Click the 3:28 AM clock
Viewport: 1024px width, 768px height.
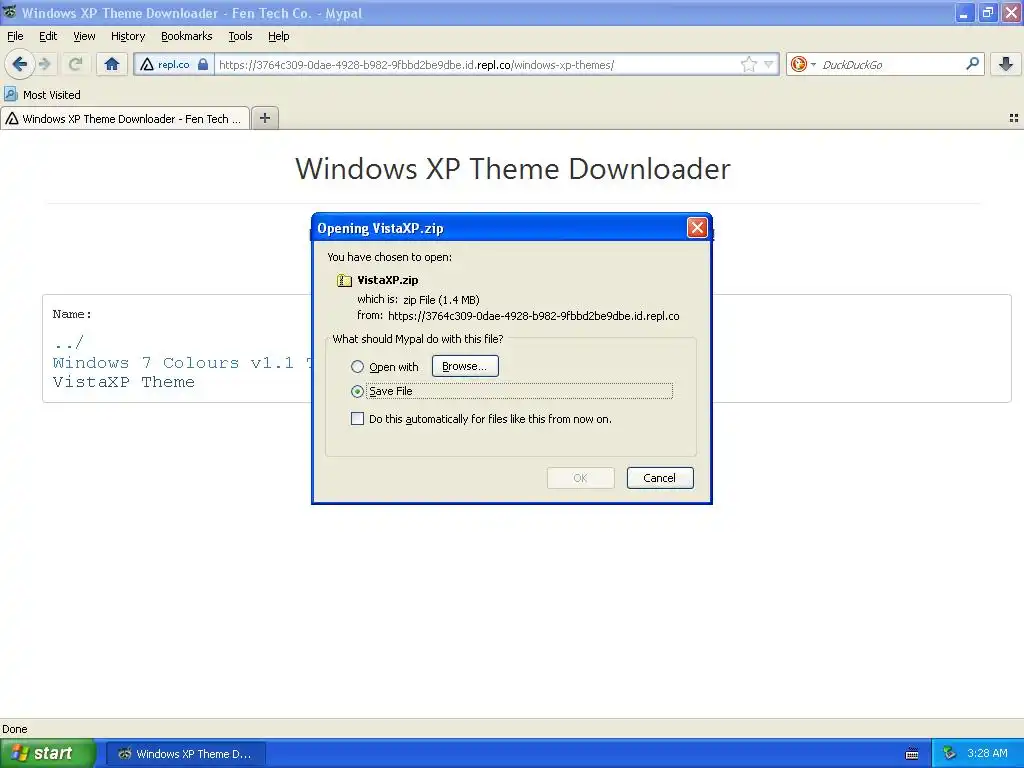pyautogui.click(x=987, y=754)
